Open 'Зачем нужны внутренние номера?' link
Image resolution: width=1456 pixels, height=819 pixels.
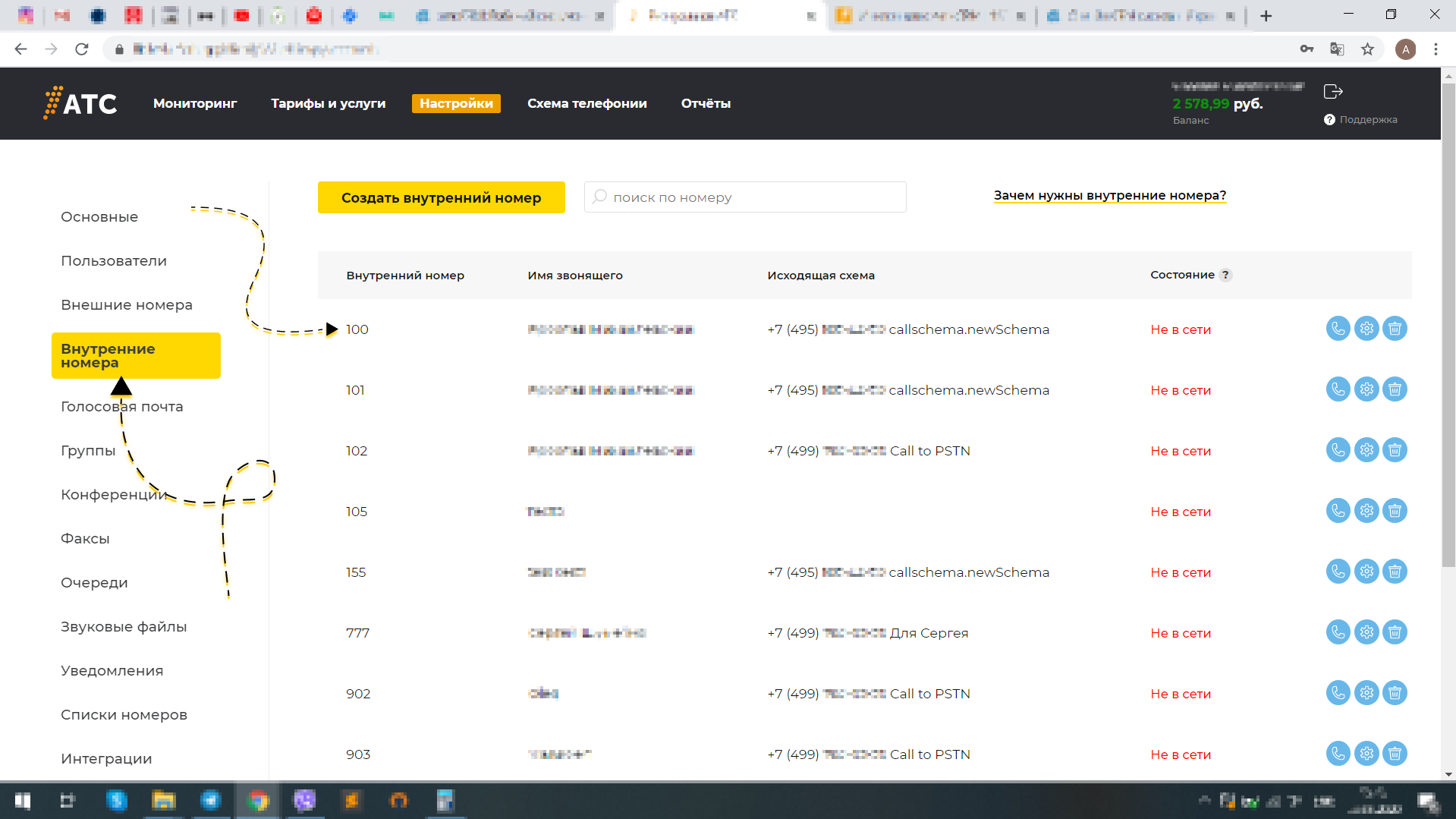[x=1109, y=195]
